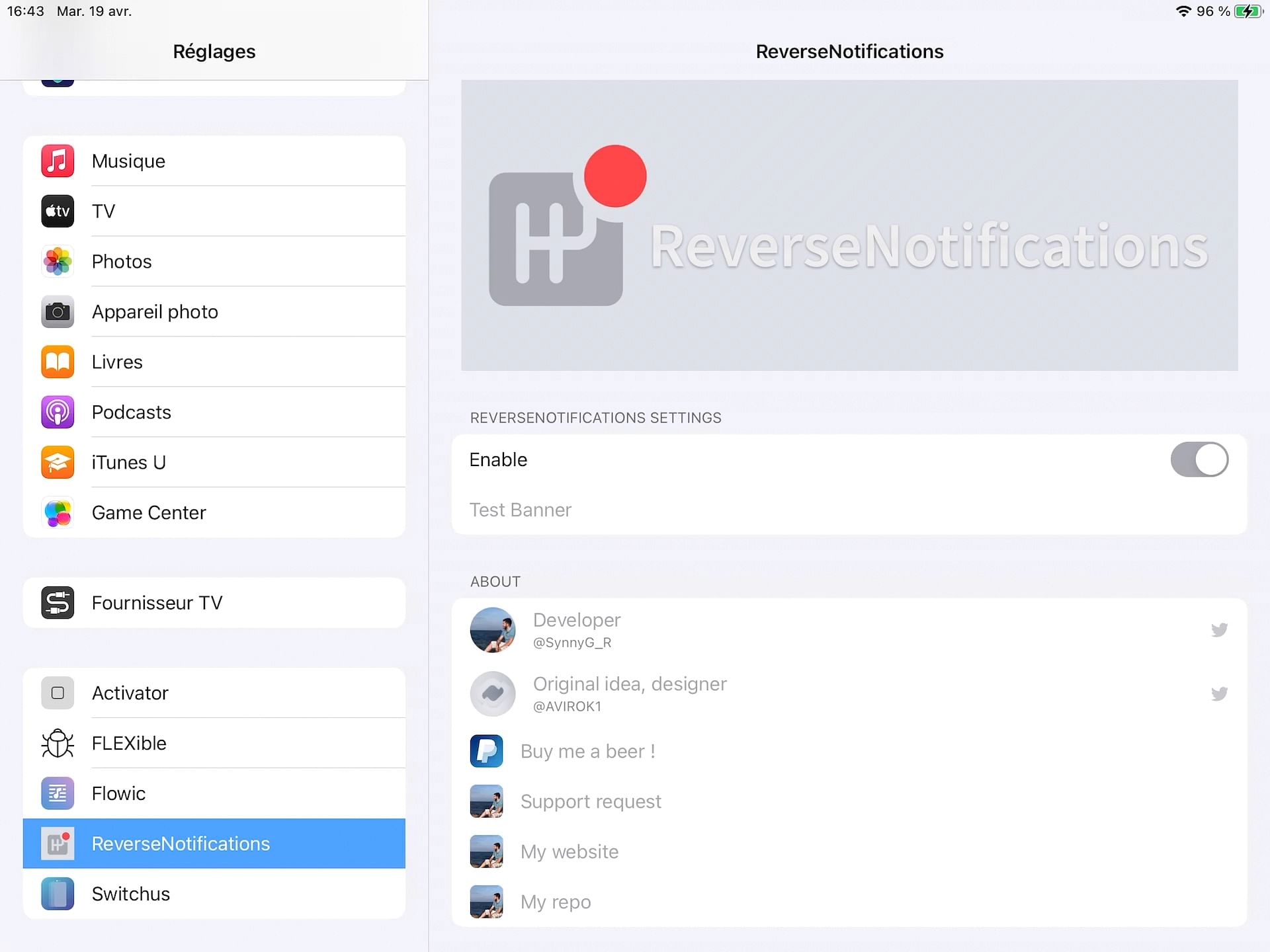Tap the Appareil photo camera icon
The width and height of the screenshot is (1270, 952).
coord(58,311)
